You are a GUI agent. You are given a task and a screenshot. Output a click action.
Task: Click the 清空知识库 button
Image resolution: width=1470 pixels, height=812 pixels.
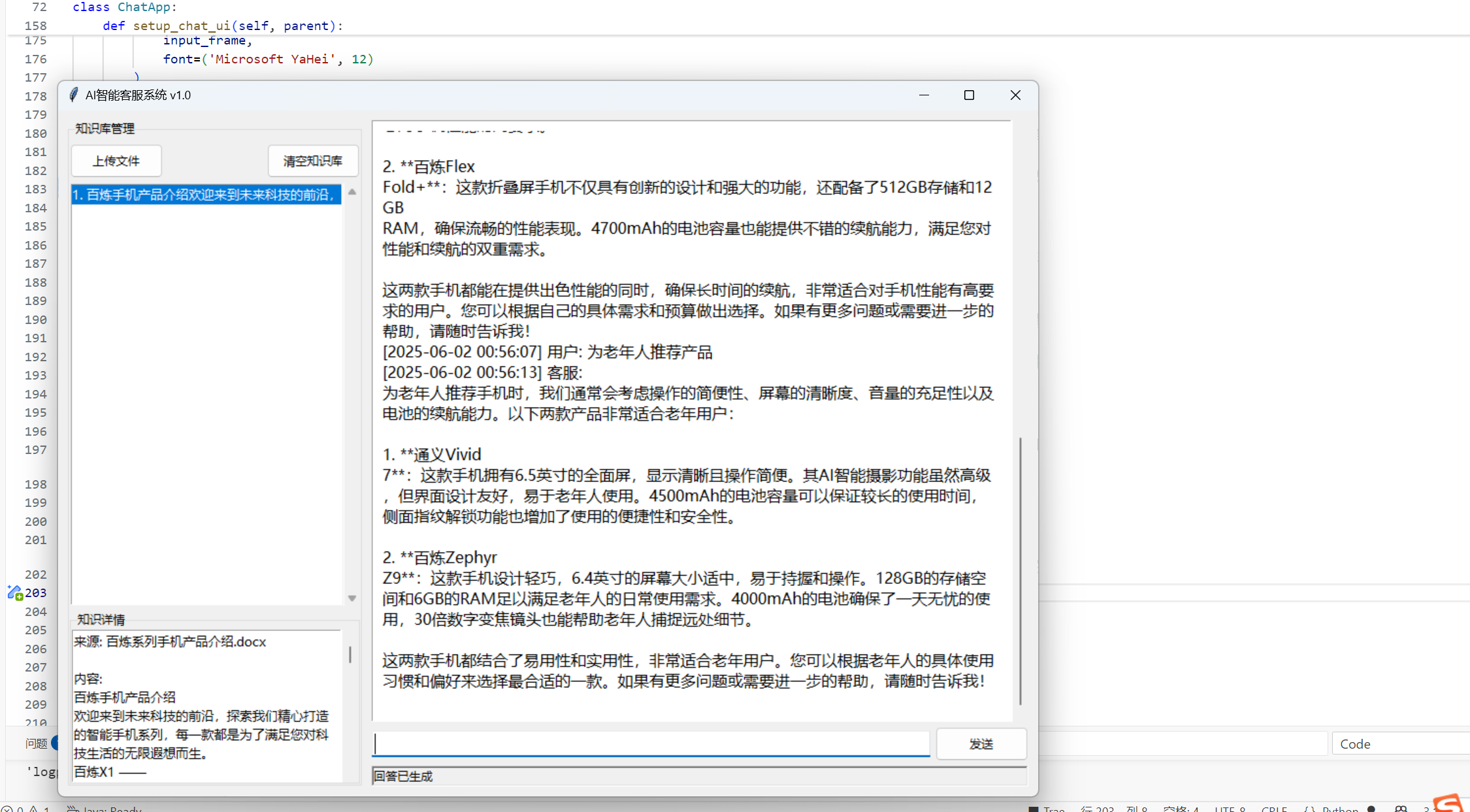click(312, 161)
